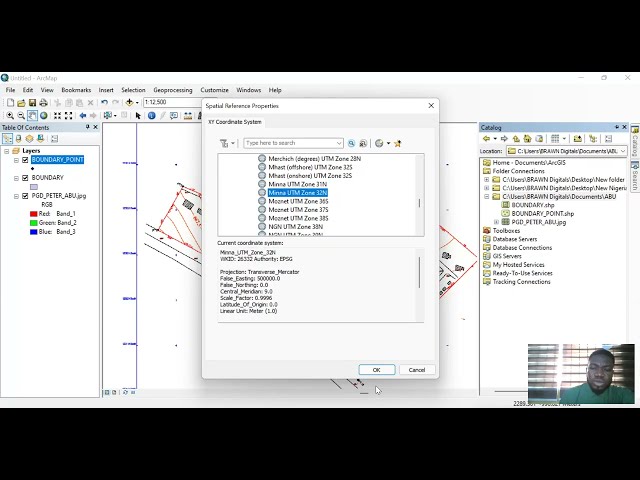
Task: Collapse the BOUNDARY layer legend
Action: (x=16, y=178)
